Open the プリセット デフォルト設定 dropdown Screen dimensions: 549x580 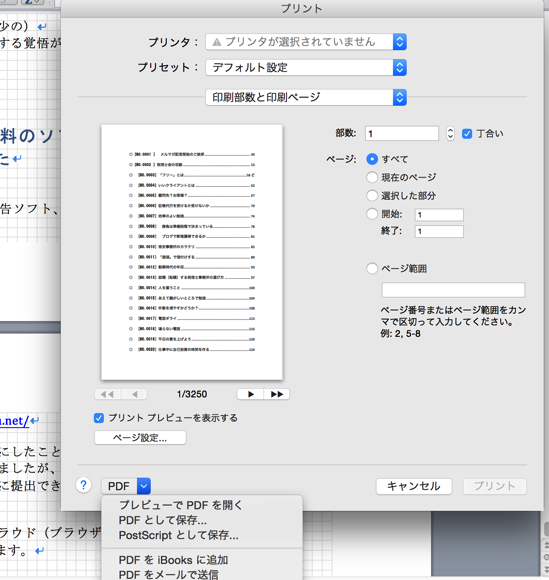tap(306, 67)
